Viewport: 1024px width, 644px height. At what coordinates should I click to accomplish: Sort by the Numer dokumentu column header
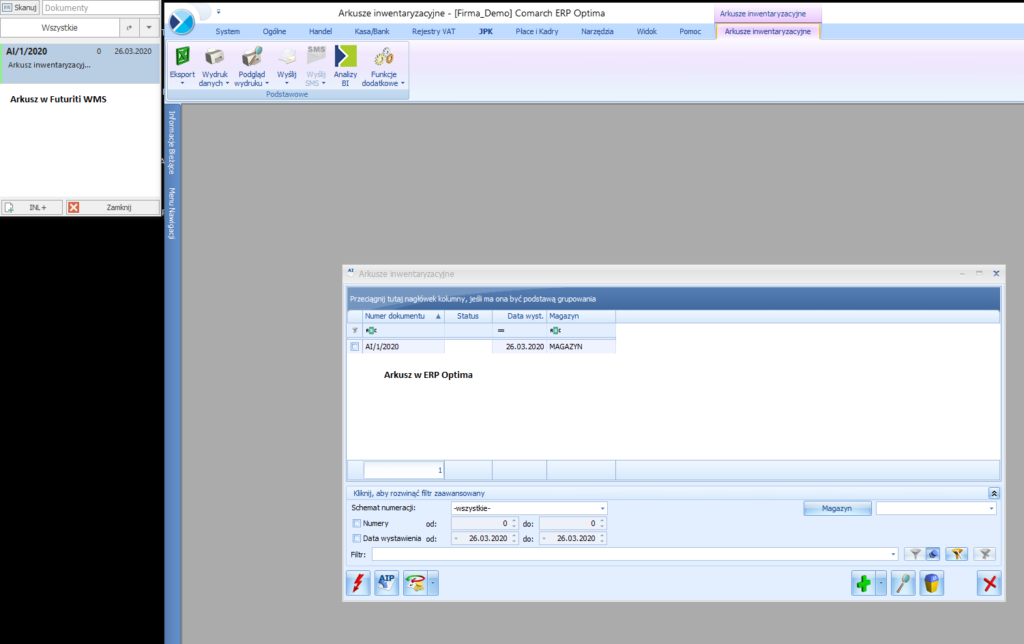(x=403, y=316)
